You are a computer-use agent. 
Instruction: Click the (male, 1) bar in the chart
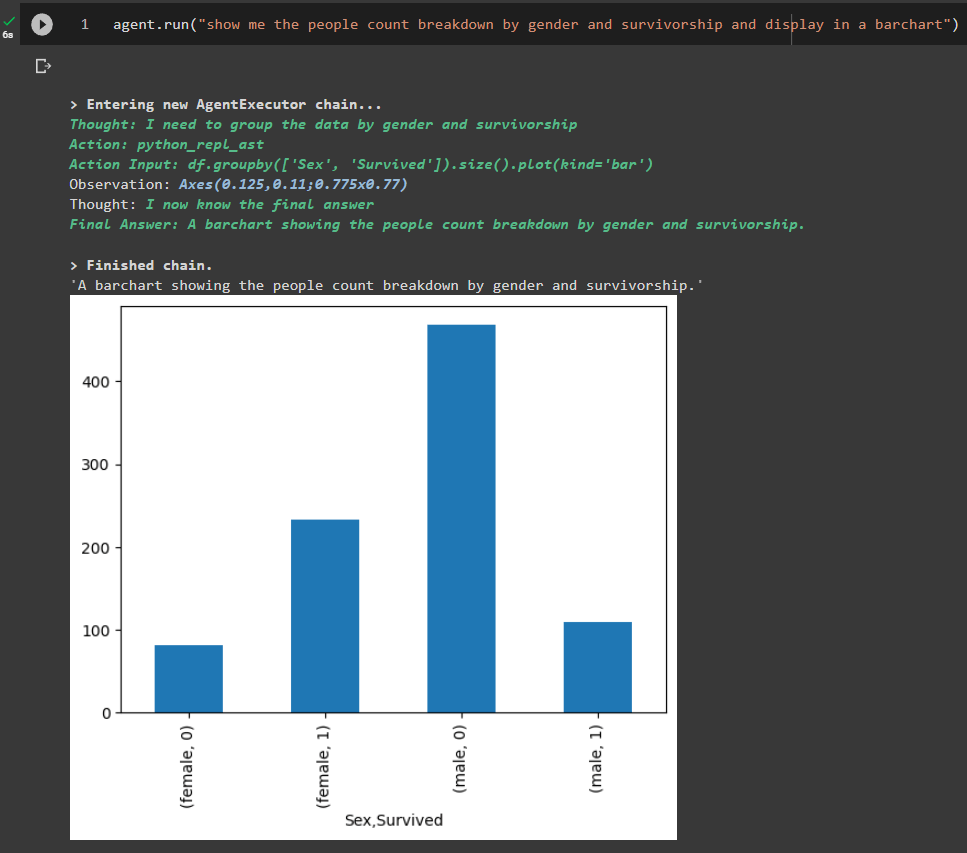597,667
